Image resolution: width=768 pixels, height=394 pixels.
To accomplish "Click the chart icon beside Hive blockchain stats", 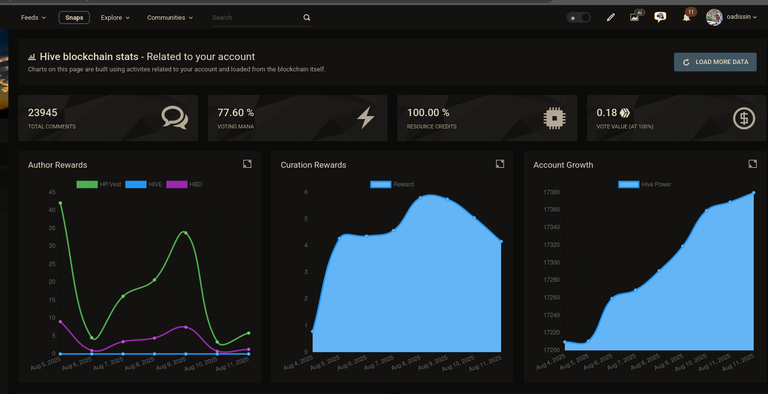I will pyautogui.click(x=32, y=57).
